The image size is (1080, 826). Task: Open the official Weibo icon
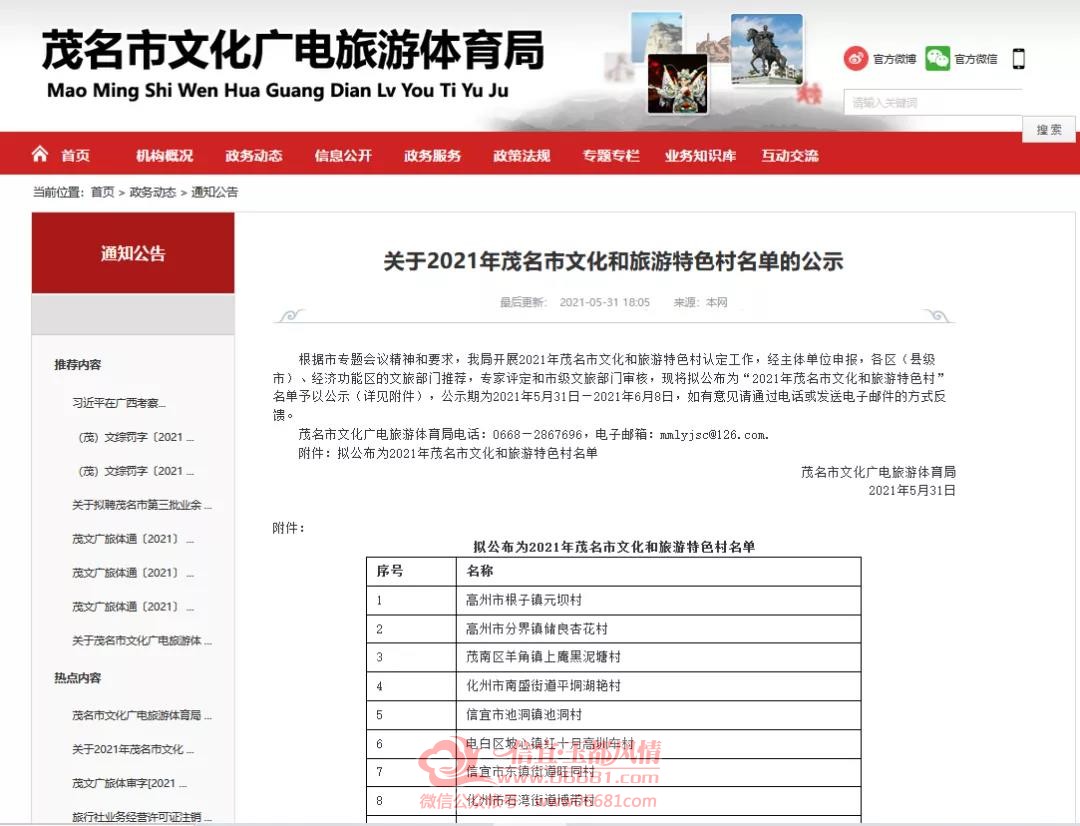pos(855,59)
